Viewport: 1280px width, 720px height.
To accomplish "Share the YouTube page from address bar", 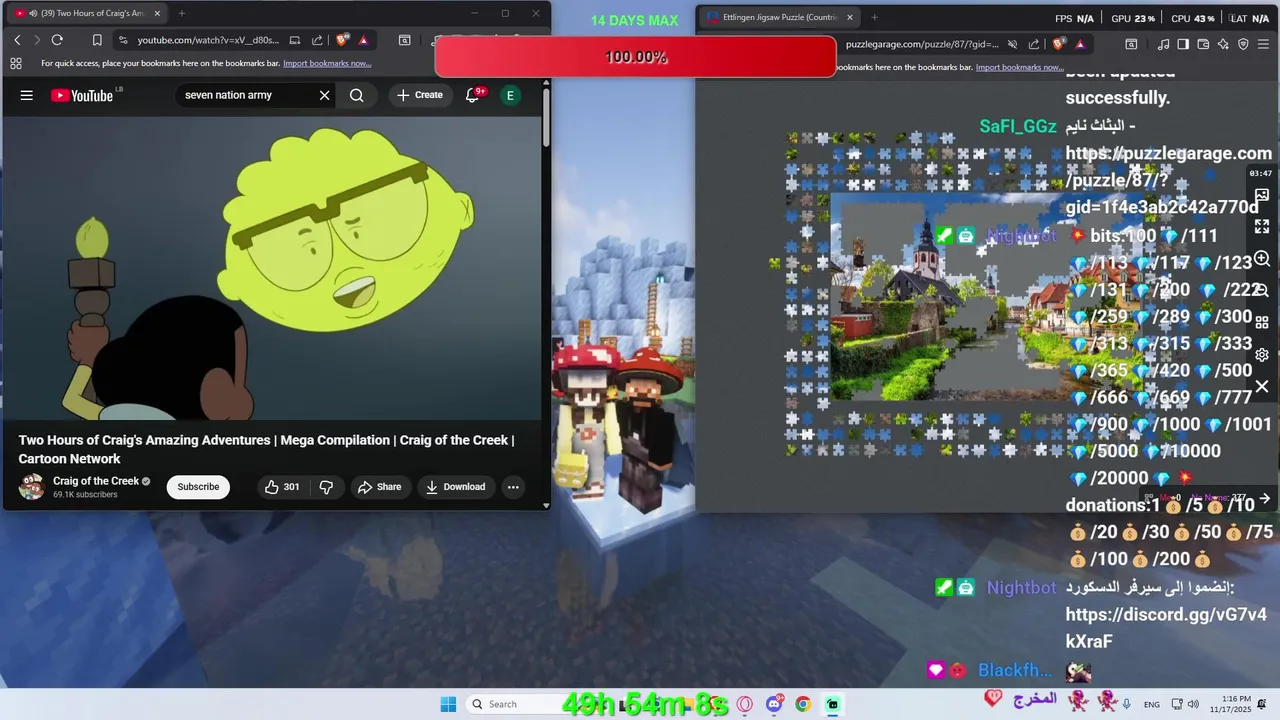I will pos(317,40).
